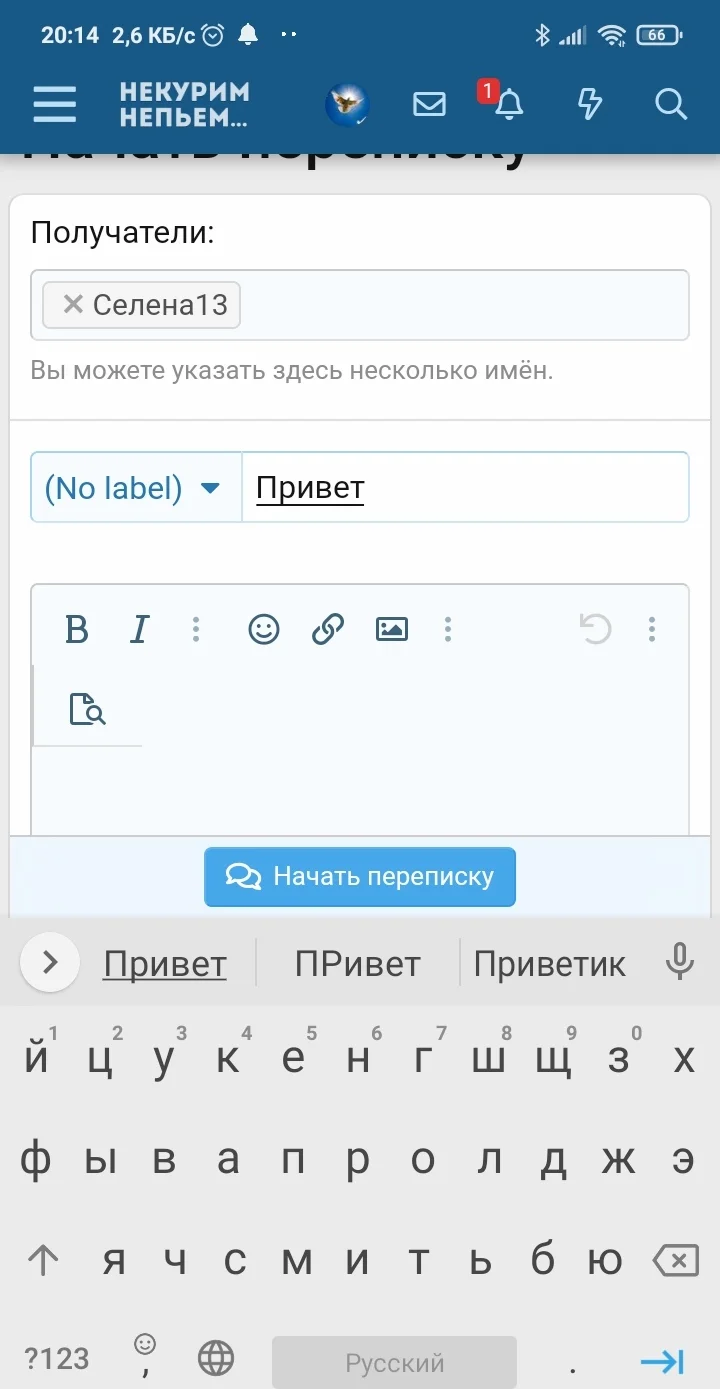Open the private messages envelope icon

point(429,104)
